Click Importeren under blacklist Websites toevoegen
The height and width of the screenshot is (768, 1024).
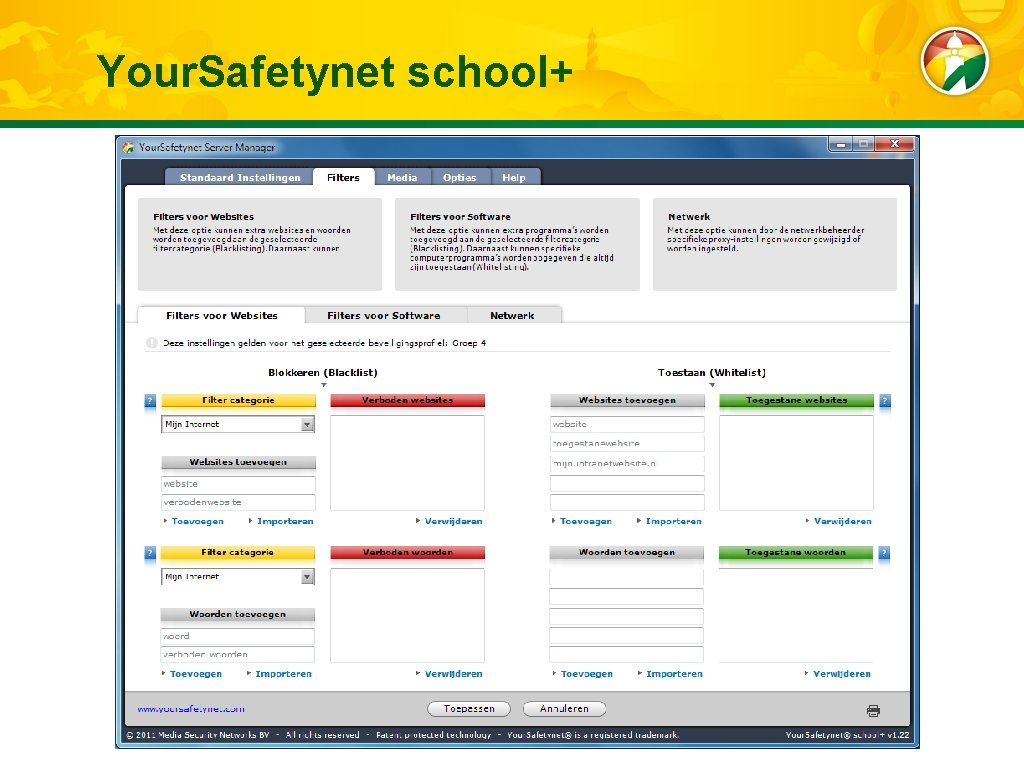(x=285, y=521)
